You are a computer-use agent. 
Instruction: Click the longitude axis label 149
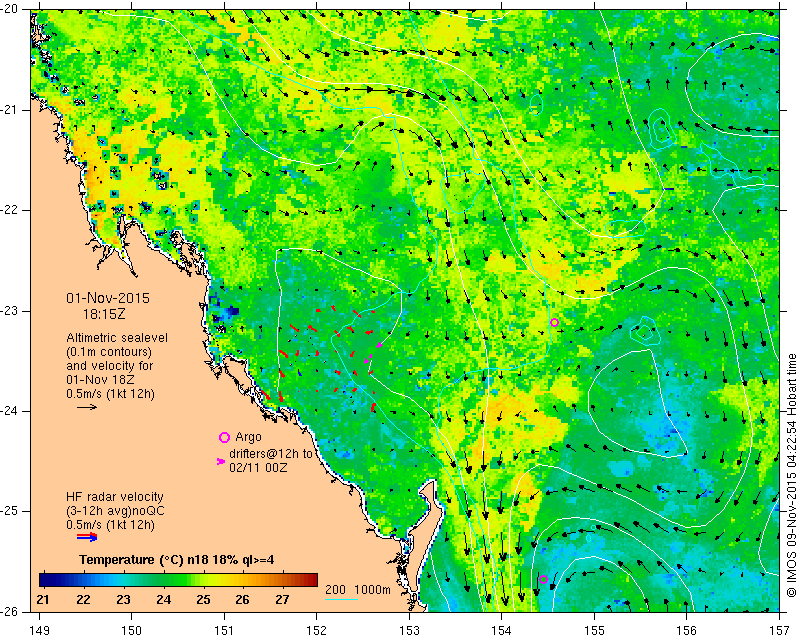click(40, 631)
